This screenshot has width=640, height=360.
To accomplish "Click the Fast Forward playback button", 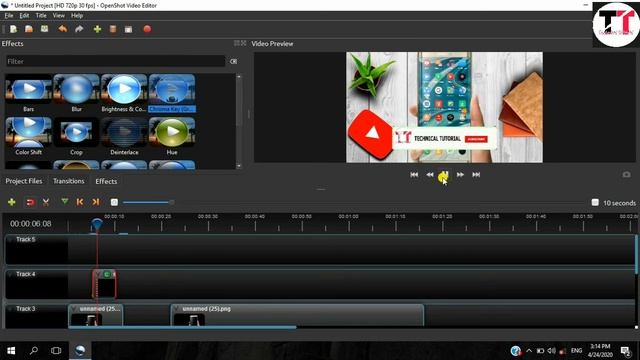I will [460, 175].
